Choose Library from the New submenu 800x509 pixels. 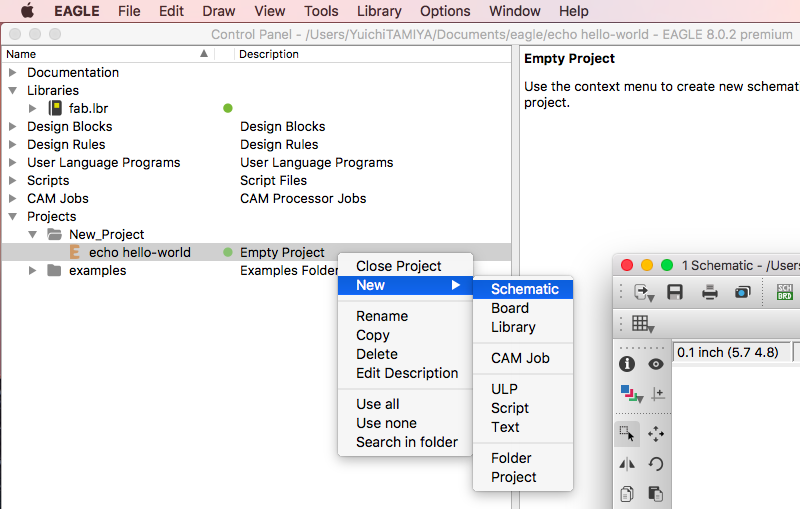[523, 327]
